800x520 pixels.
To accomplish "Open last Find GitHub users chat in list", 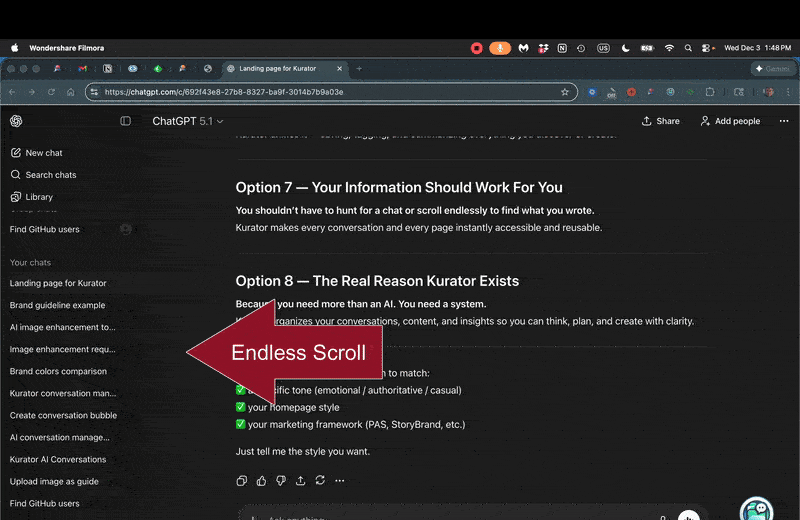I will tap(44, 503).
